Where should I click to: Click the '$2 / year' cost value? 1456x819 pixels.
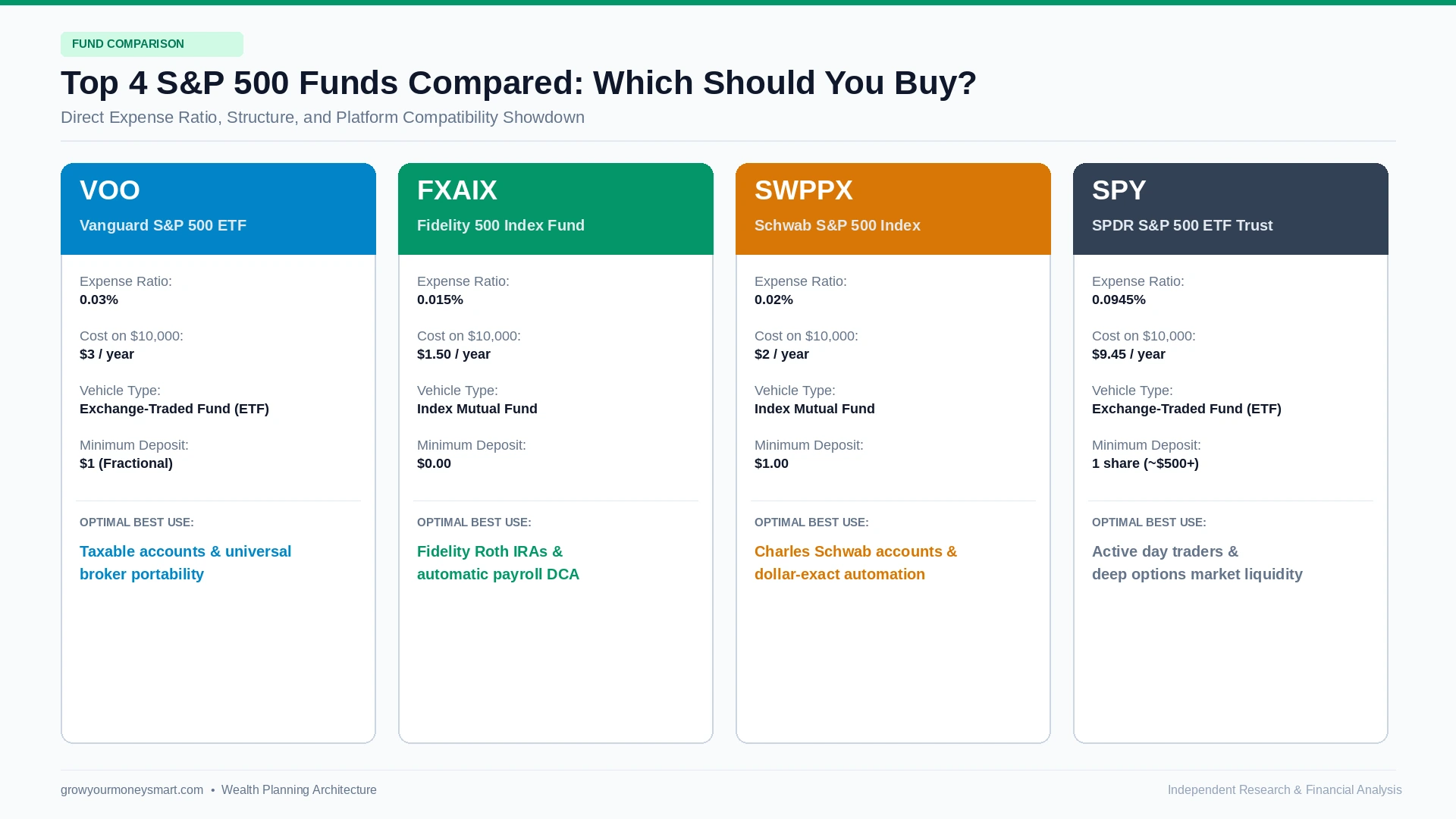782,354
